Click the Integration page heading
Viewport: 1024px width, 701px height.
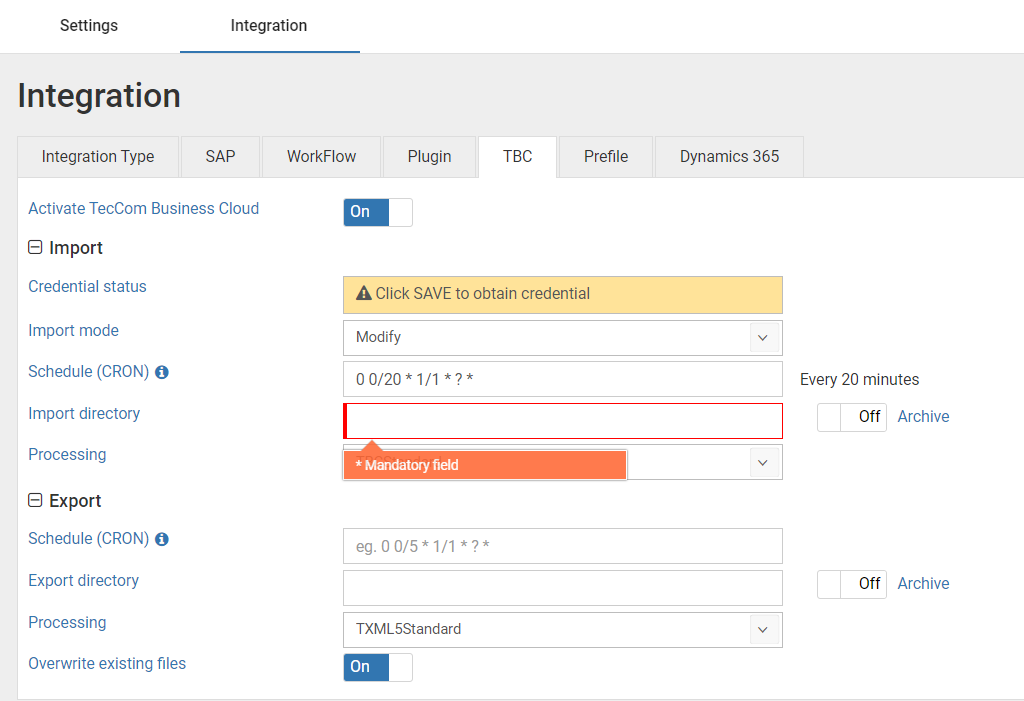coord(99,96)
